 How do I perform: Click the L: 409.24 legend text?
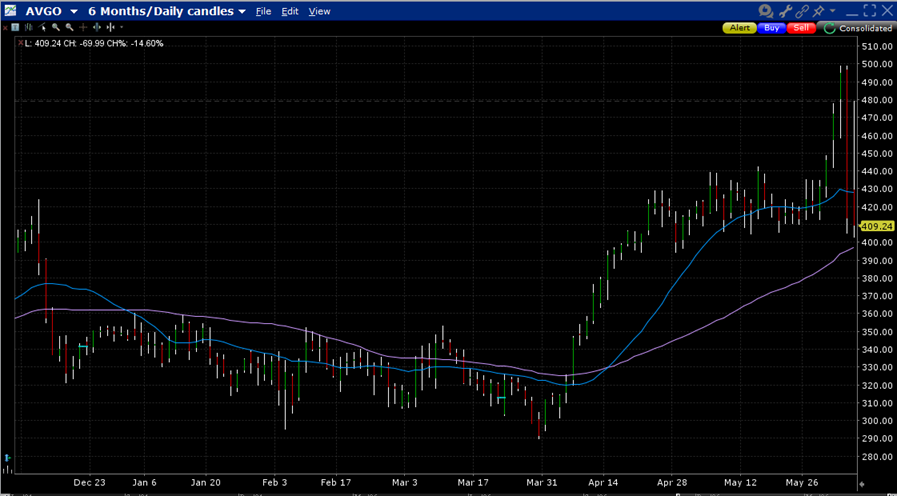(x=45, y=43)
